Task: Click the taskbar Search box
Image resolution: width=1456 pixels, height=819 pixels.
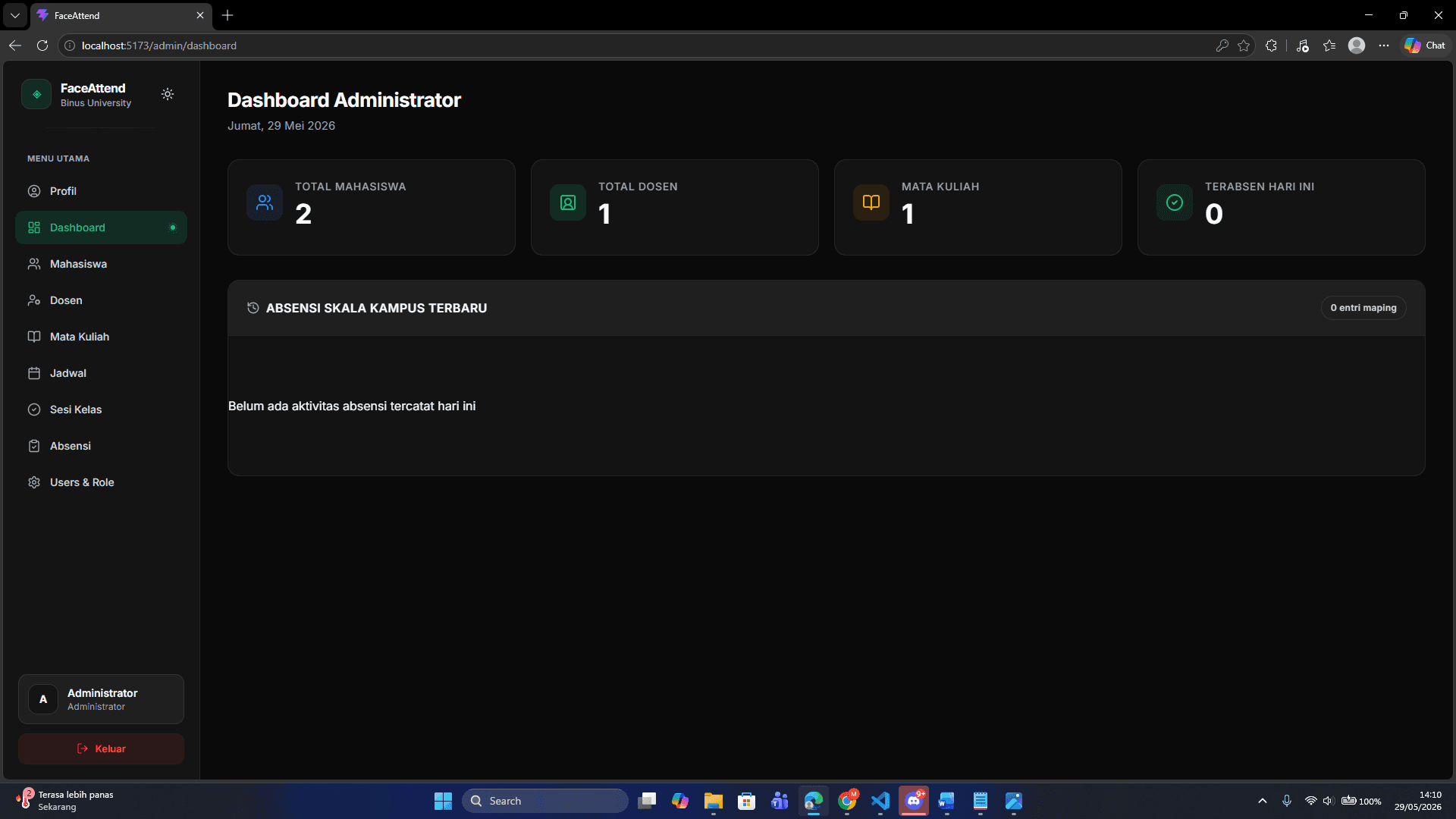Action: pyautogui.click(x=545, y=801)
